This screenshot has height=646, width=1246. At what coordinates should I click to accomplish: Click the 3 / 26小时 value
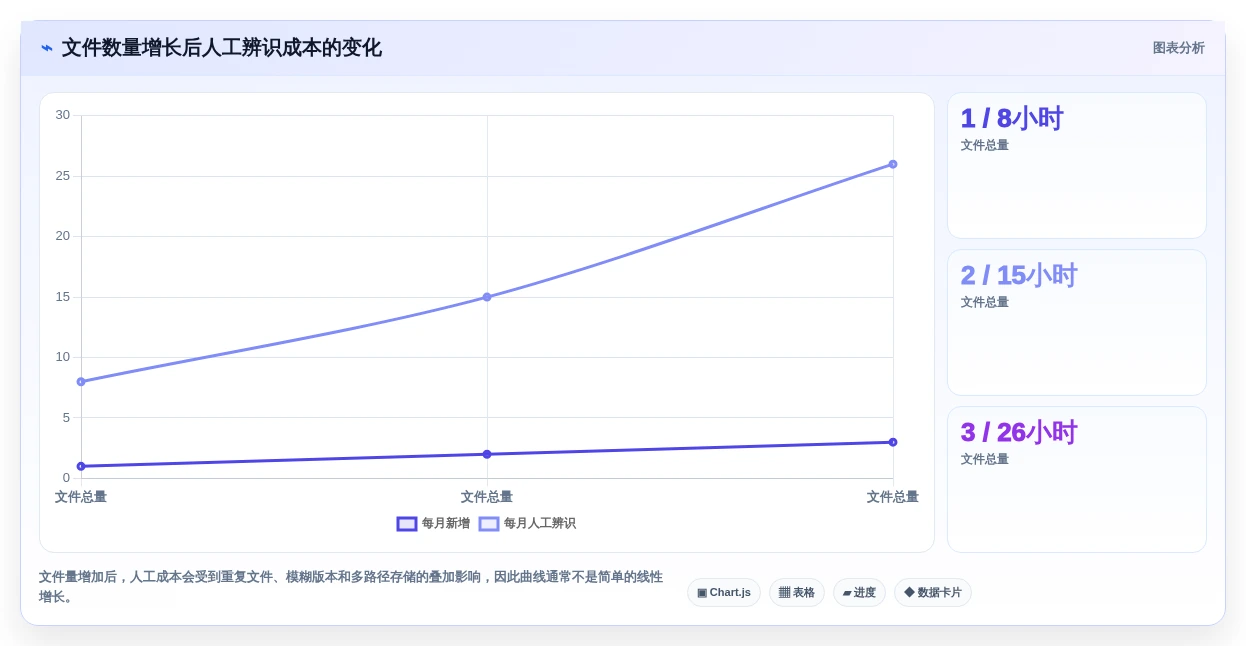pos(1019,432)
